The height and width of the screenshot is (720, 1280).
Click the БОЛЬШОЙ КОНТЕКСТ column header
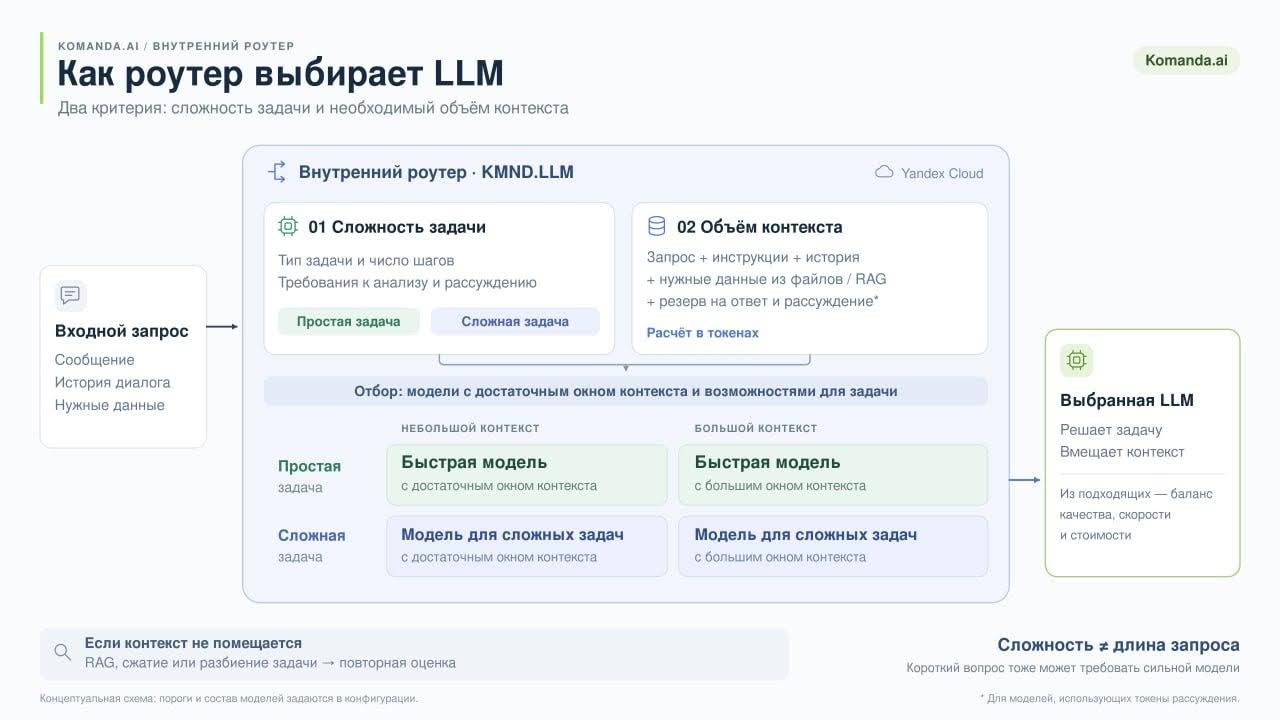point(756,428)
